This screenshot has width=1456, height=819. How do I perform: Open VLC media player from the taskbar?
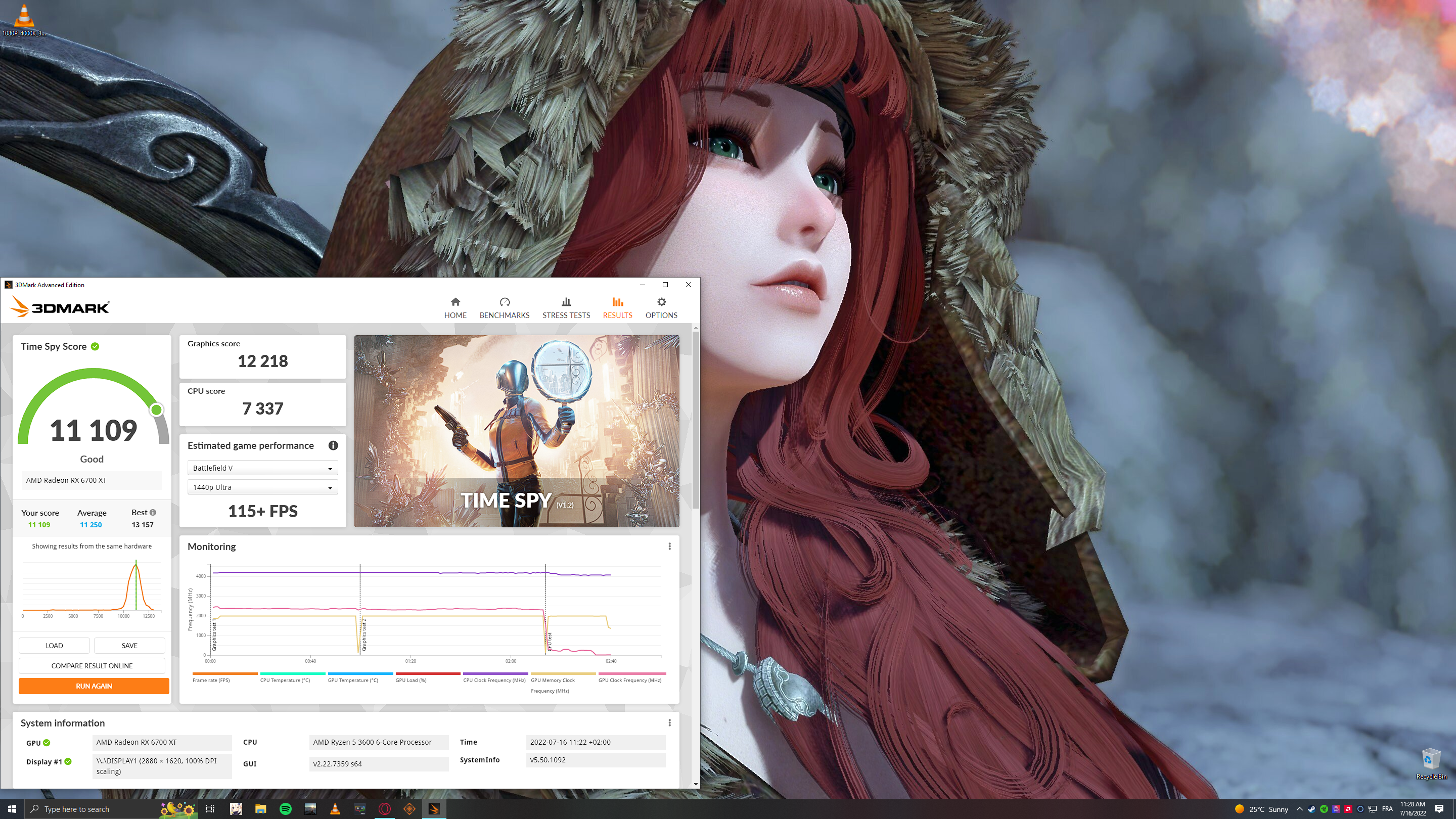335,809
